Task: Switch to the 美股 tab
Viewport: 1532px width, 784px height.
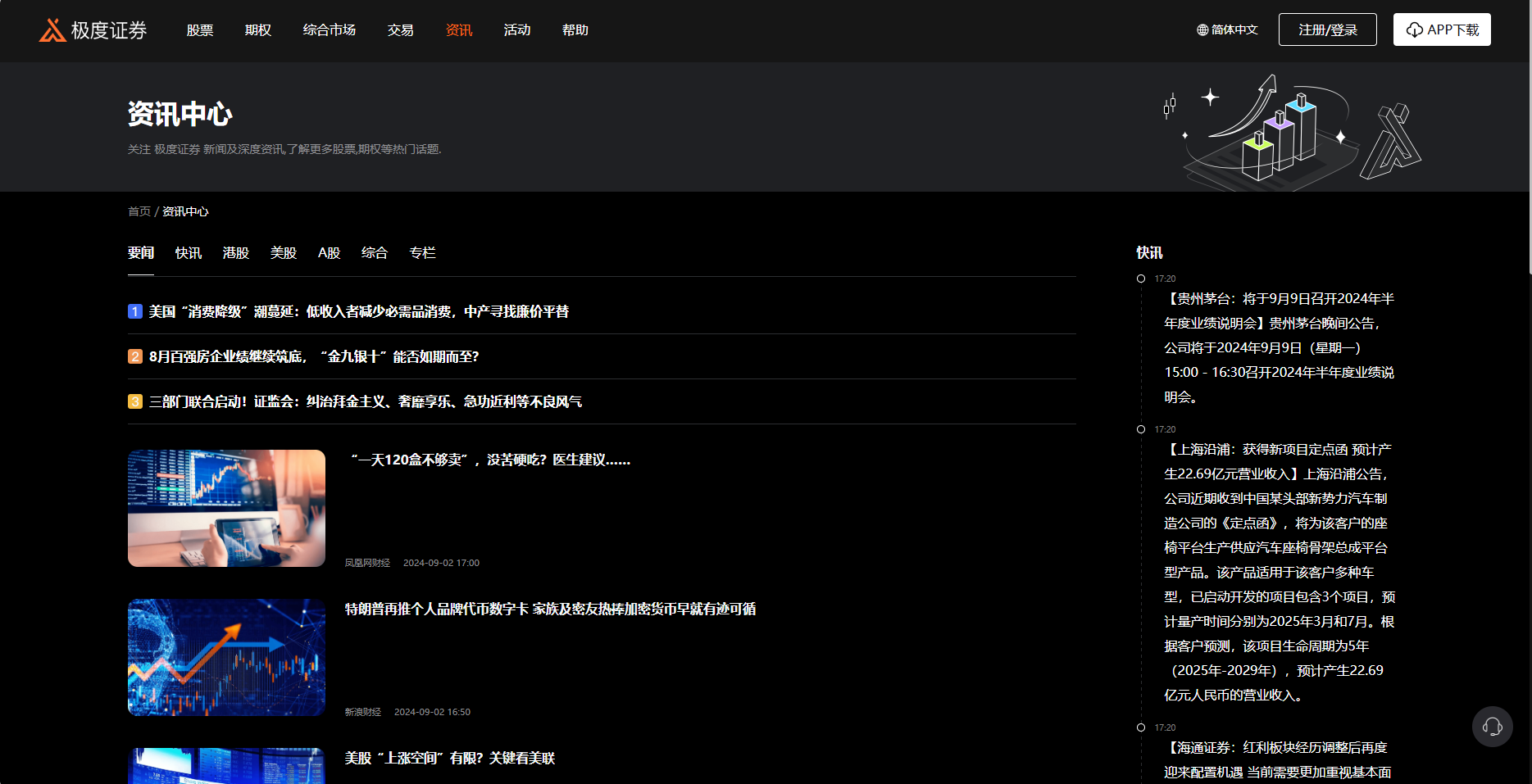Action: tap(284, 253)
